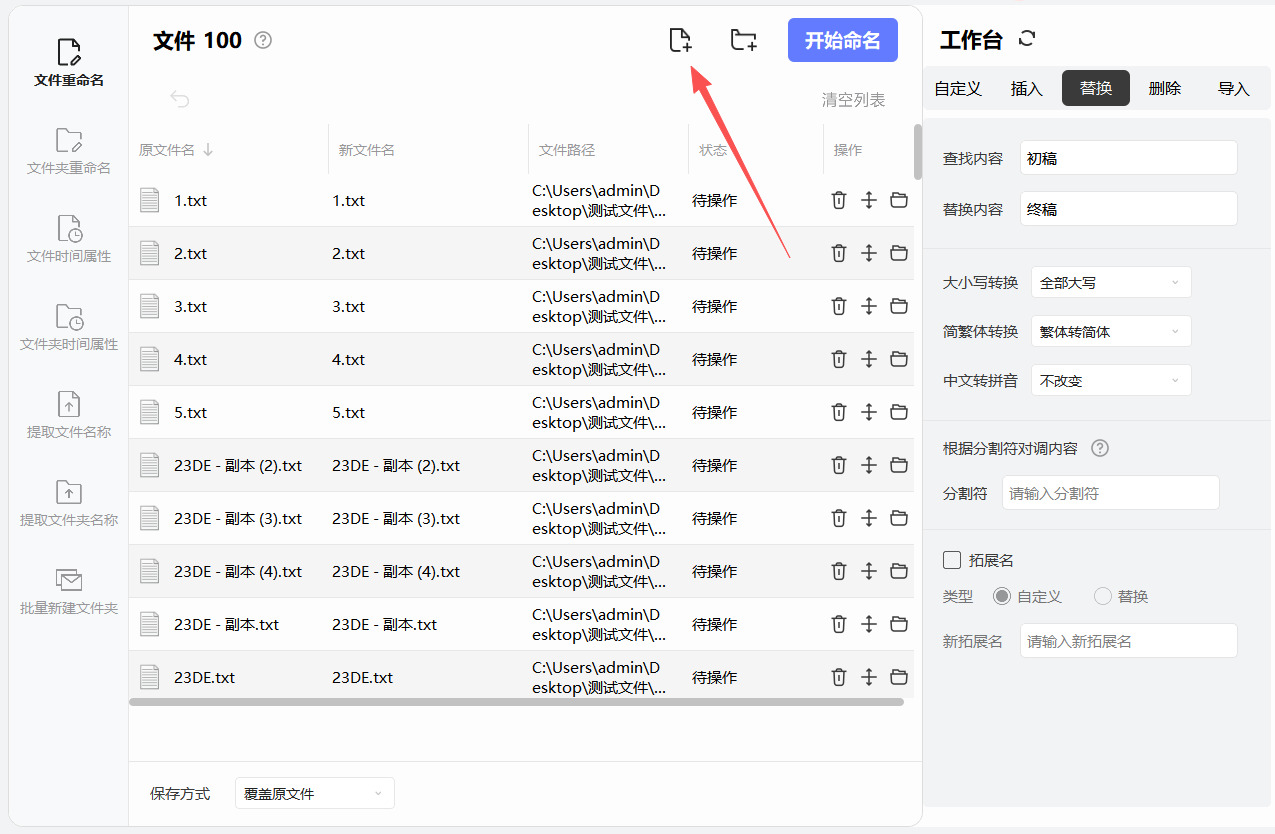Screen dimensions: 1275x834
Task: Select 批量新建文件夹 in the sidebar
Action: (69, 591)
